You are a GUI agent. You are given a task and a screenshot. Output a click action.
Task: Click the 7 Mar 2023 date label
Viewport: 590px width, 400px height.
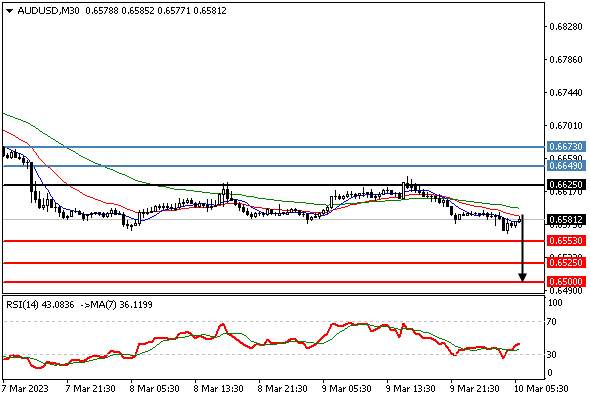click(25, 388)
